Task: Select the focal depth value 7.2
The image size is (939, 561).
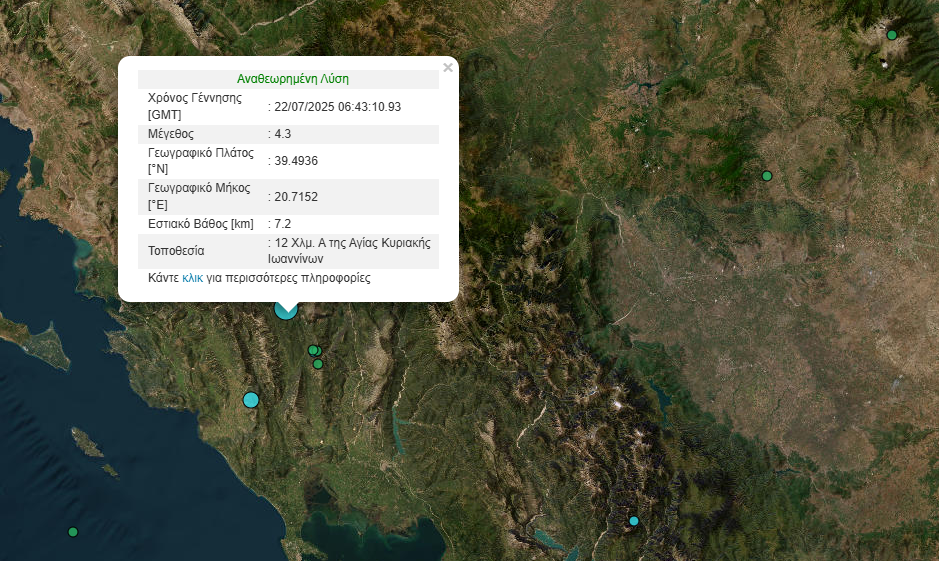Action: [x=282, y=224]
